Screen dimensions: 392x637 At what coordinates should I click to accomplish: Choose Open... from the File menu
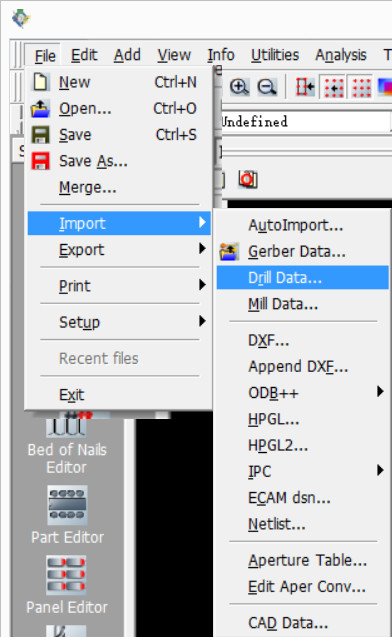coord(119,108)
